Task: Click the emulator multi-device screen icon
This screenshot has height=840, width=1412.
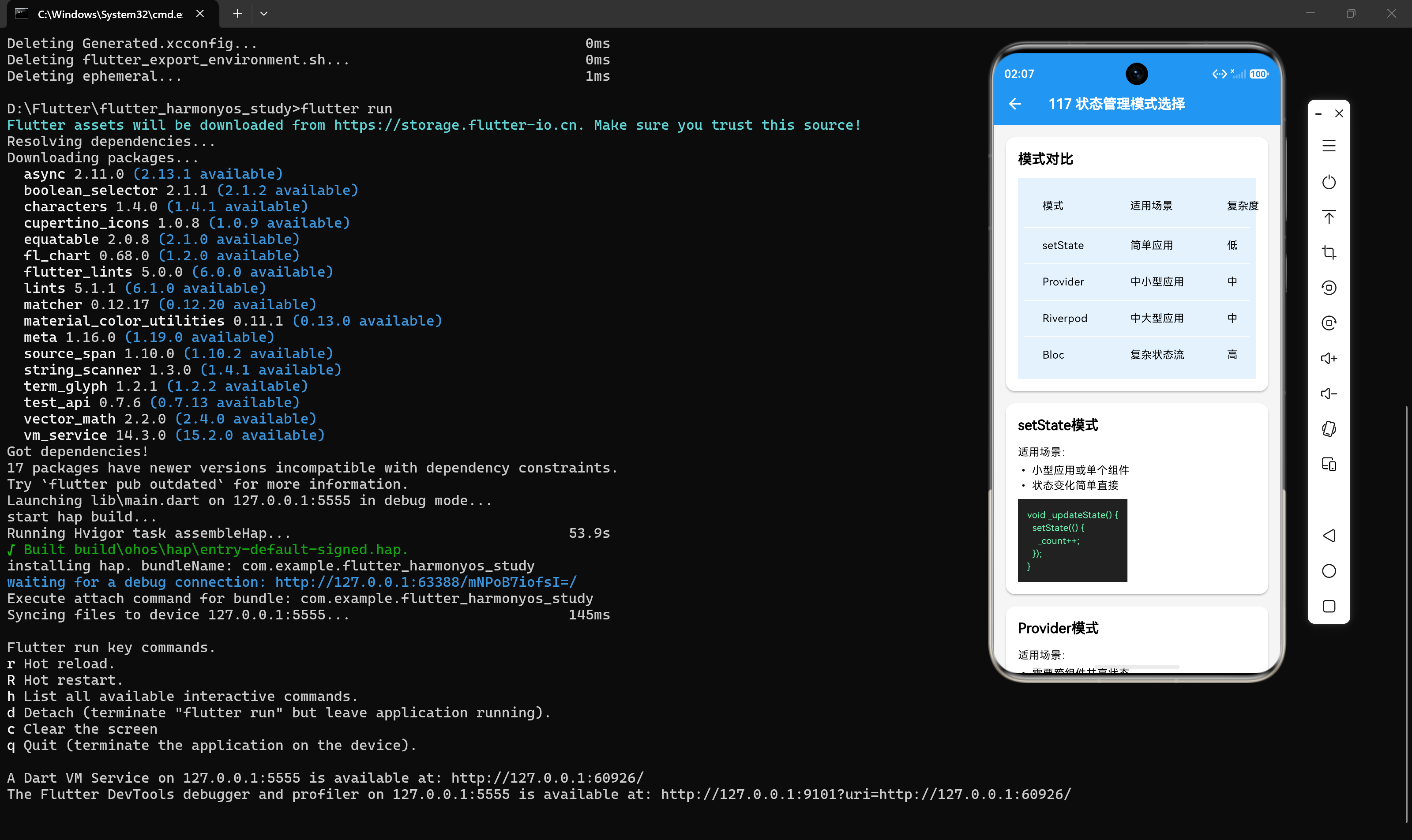Action: coord(1329,464)
